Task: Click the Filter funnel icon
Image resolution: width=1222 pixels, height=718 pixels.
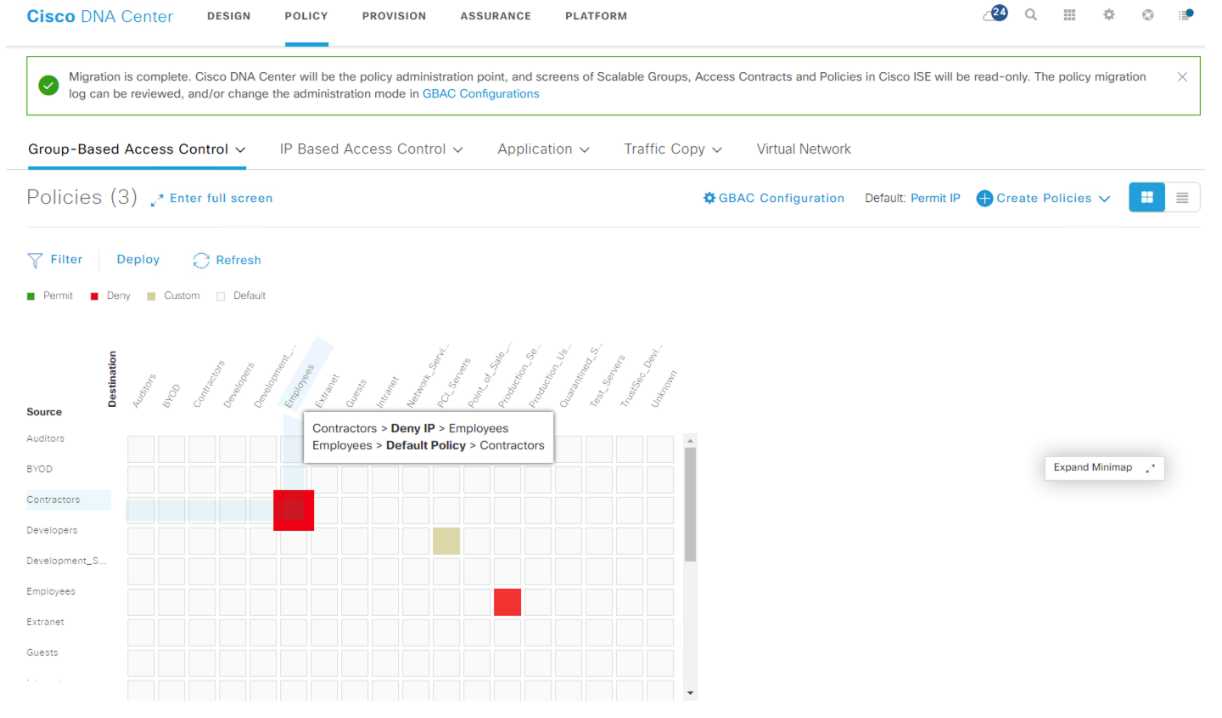Action: click(35, 260)
